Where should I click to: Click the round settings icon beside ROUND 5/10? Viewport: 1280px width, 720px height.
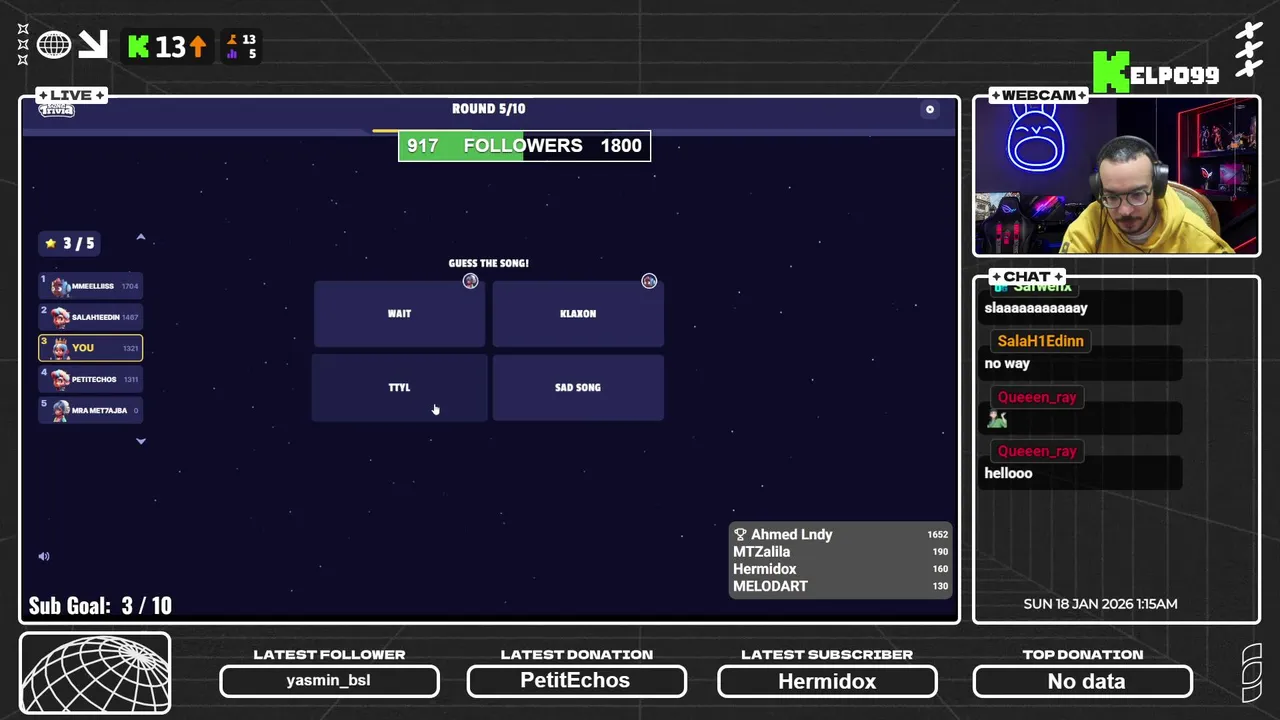tap(930, 110)
